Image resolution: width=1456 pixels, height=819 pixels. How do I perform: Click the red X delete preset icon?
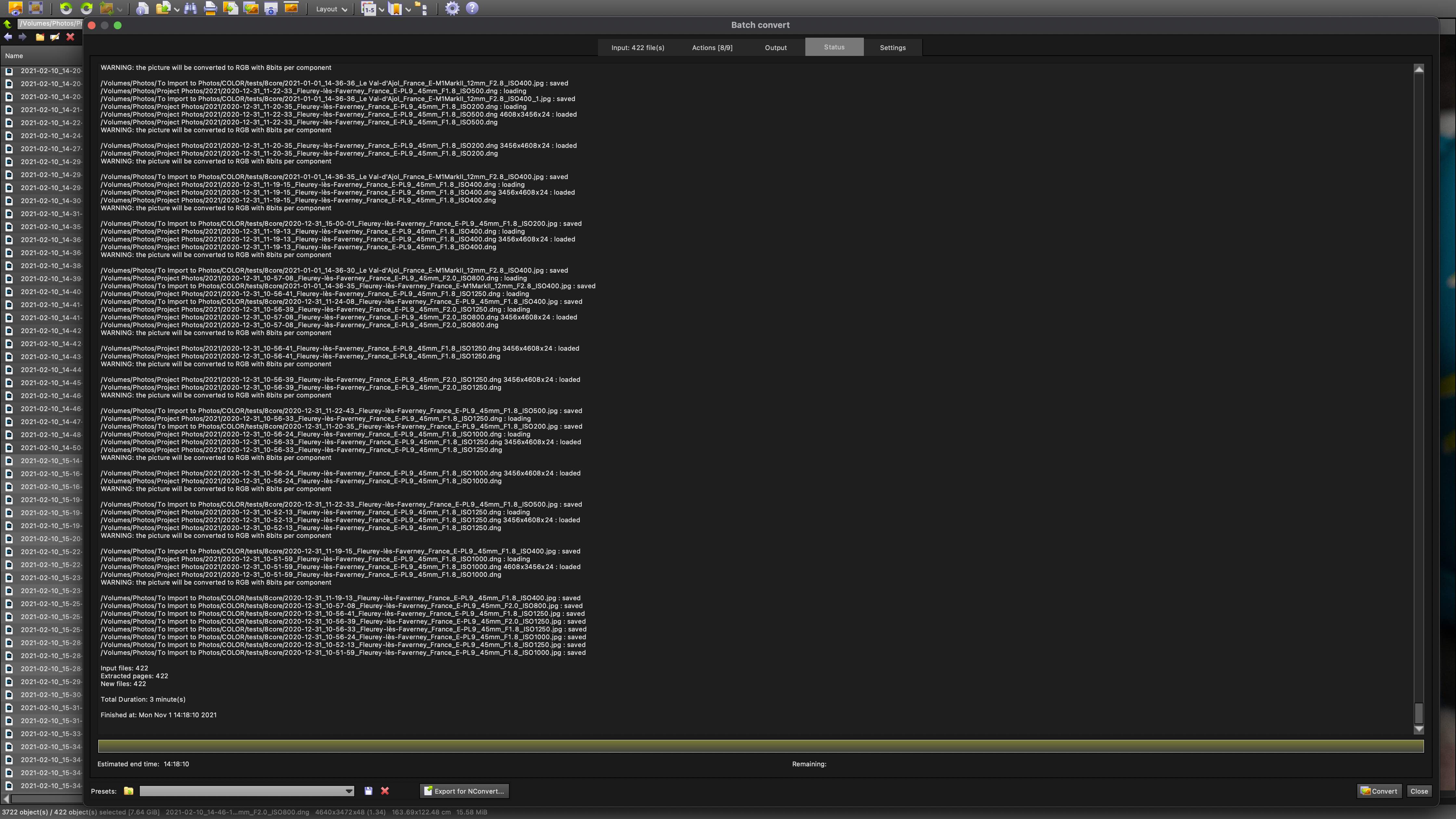point(385,791)
